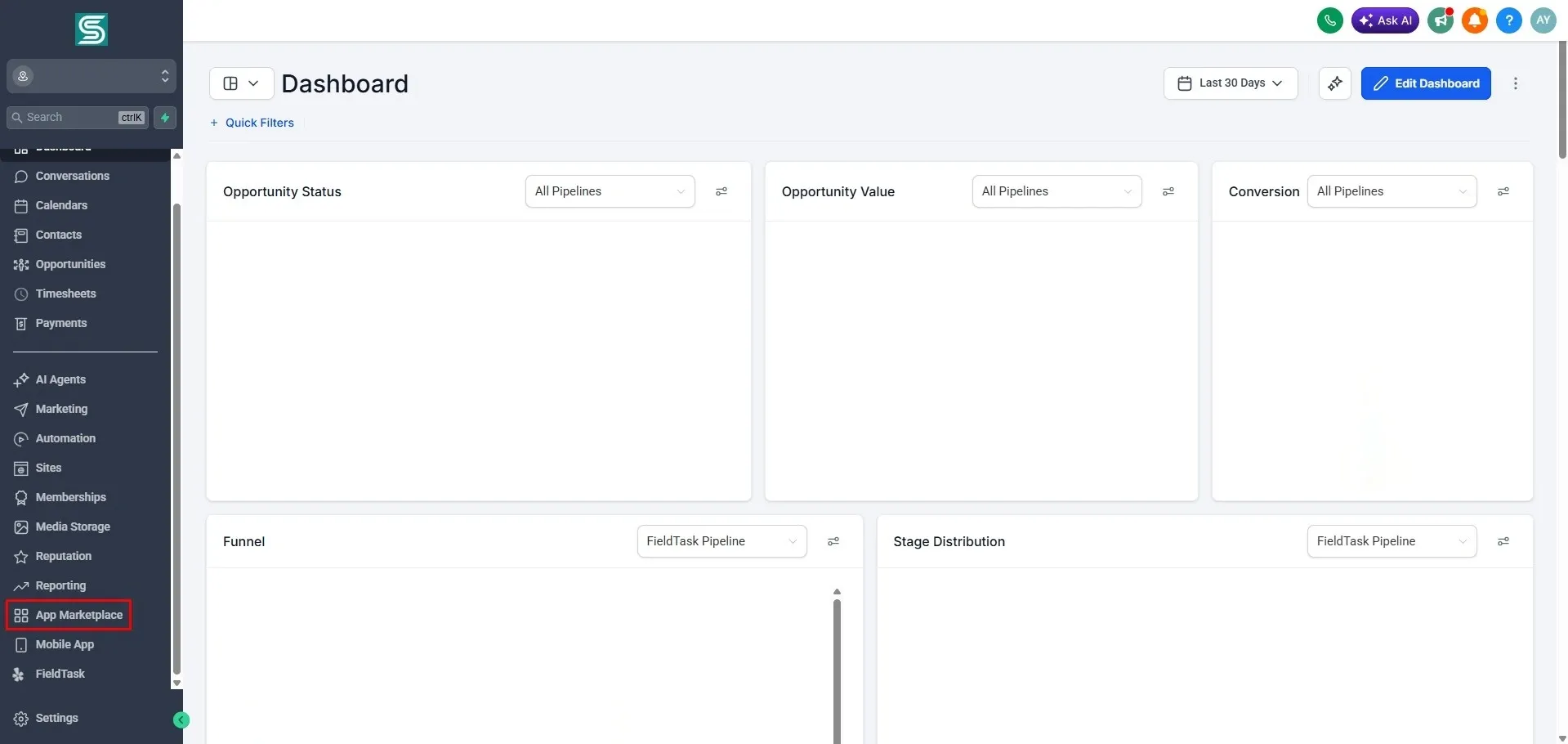Viewport: 1568px width, 744px height.
Task: Collapse sidebar with green arrow button
Action: click(x=181, y=720)
